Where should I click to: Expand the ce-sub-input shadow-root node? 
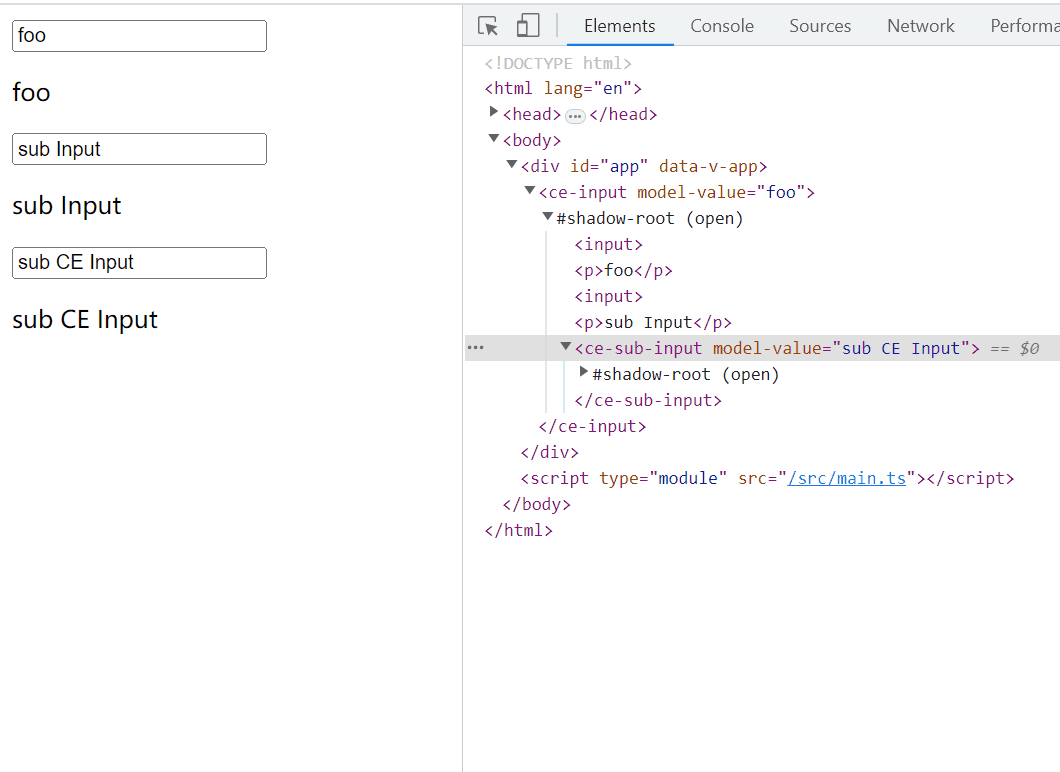583,372
